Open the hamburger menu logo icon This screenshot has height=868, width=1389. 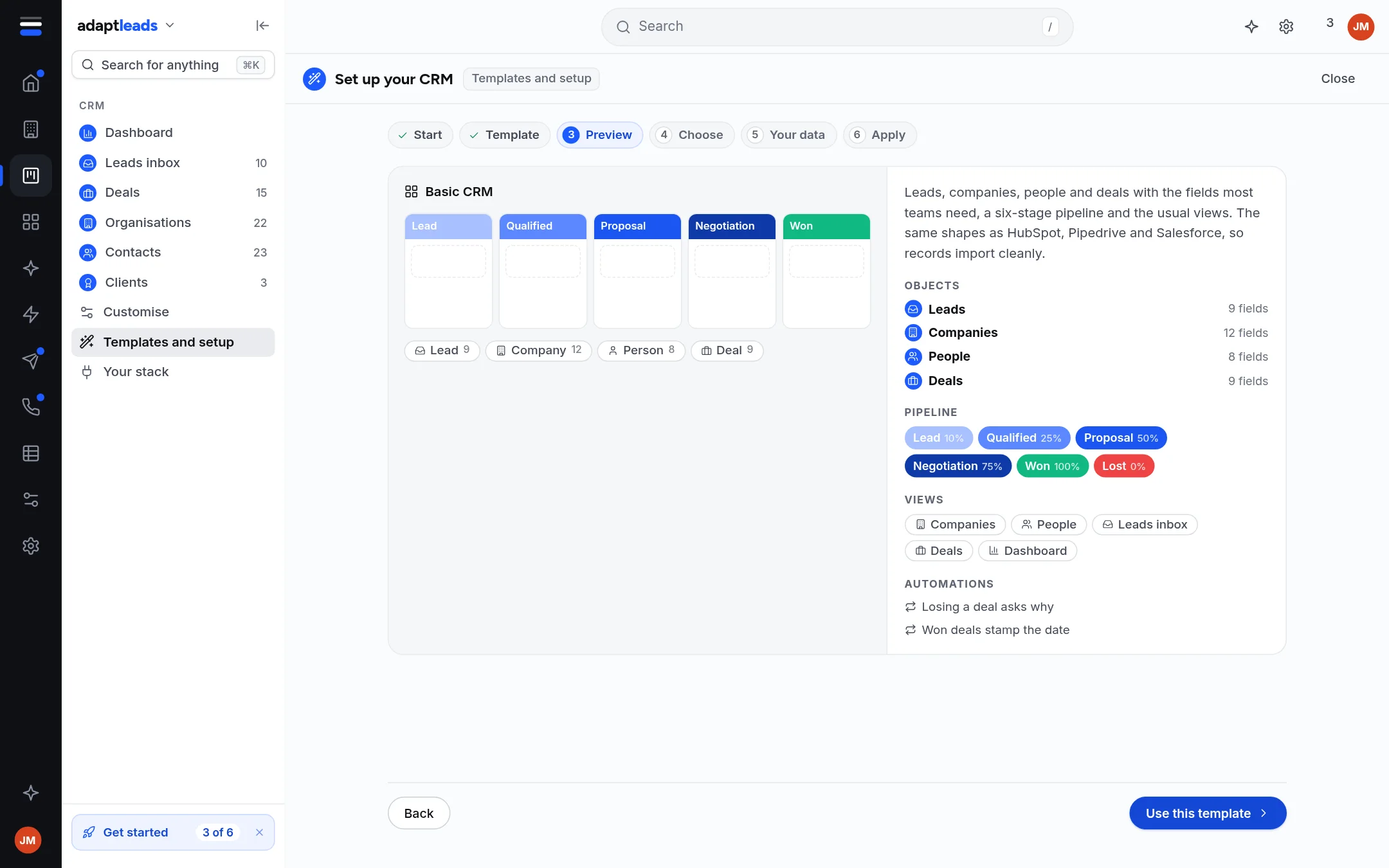pos(31,26)
